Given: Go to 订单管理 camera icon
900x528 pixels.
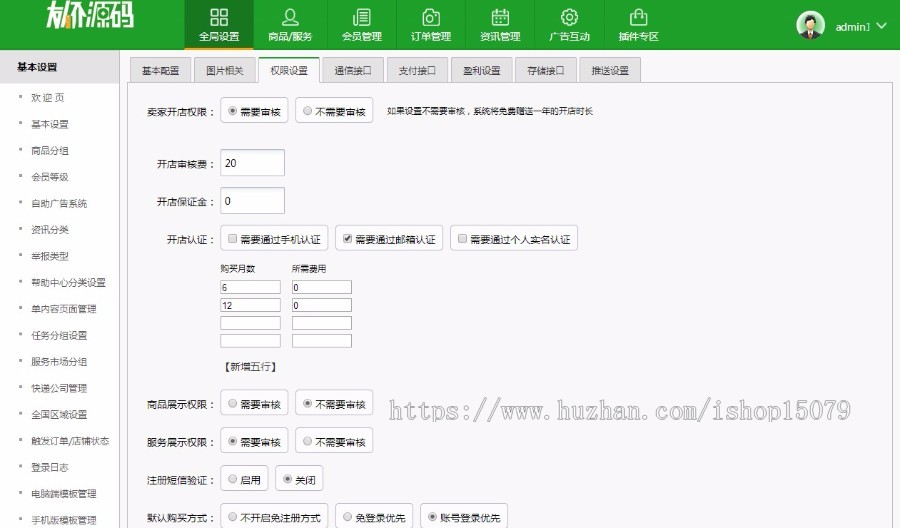Looking at the screenshot, I should [431, 17].
